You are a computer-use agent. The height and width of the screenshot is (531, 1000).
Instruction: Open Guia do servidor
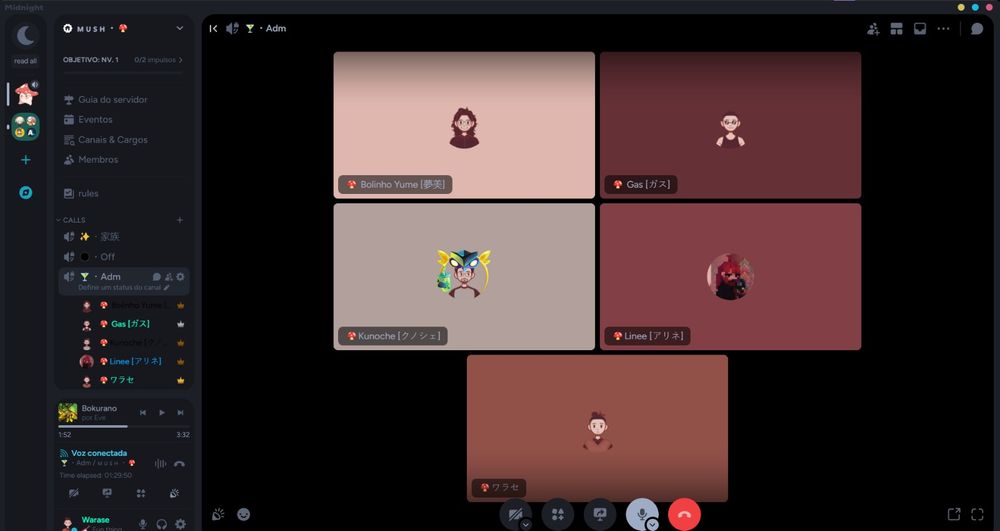point(123,99)
